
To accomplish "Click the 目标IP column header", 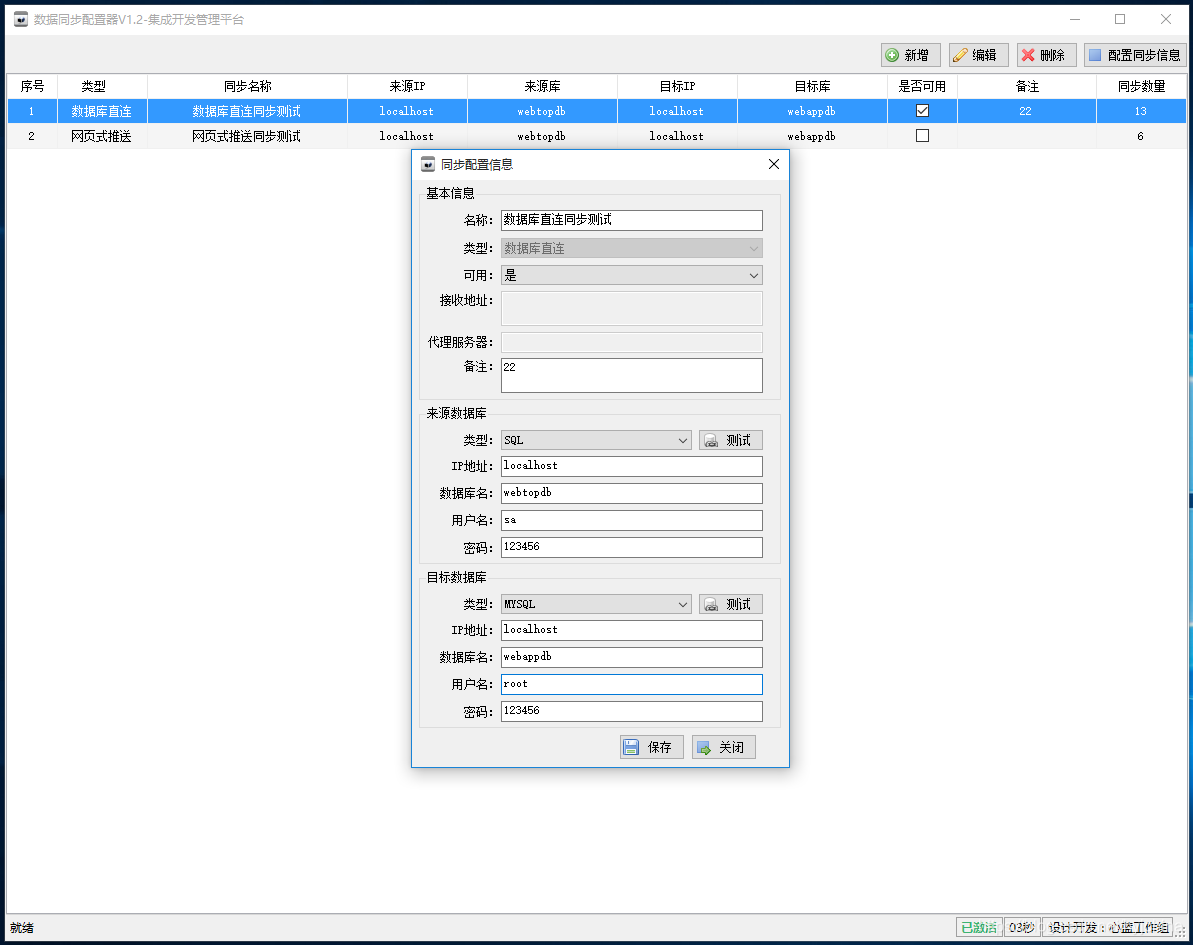I will click(677, 86).
